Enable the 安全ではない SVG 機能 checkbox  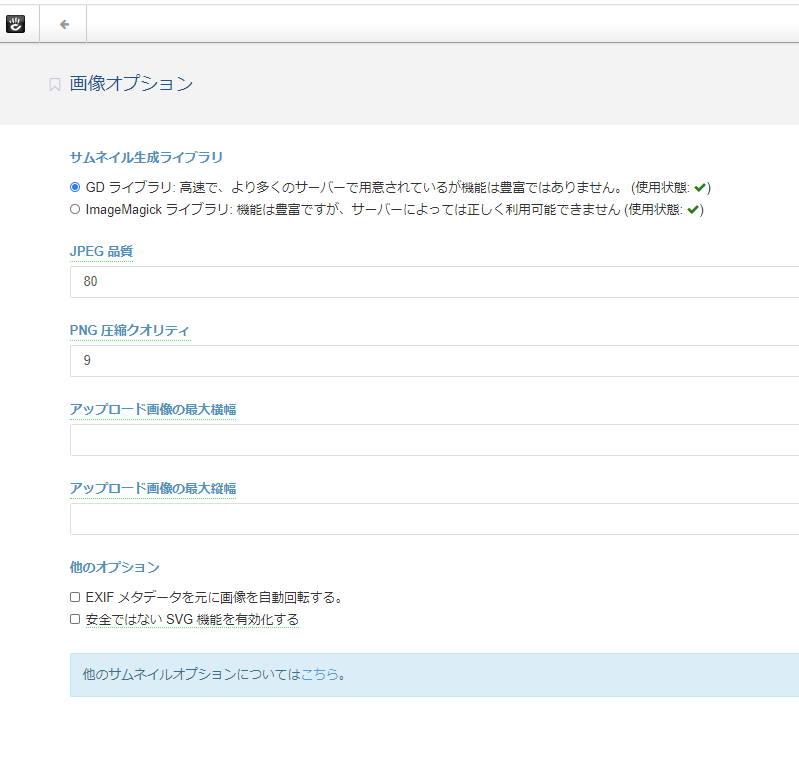pyautogui.click(x=75, y=619)
